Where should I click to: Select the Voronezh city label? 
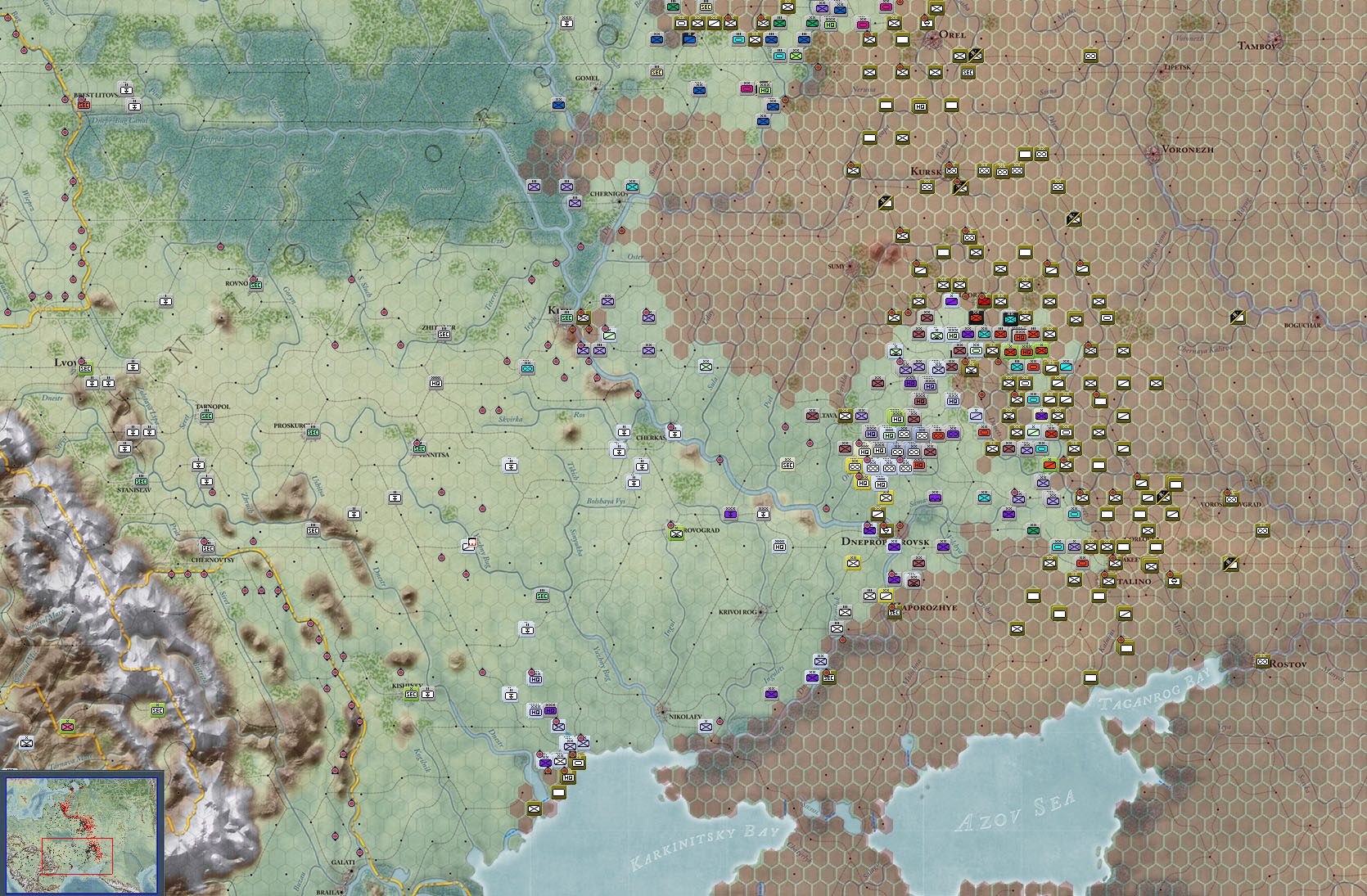point(1188,150)
